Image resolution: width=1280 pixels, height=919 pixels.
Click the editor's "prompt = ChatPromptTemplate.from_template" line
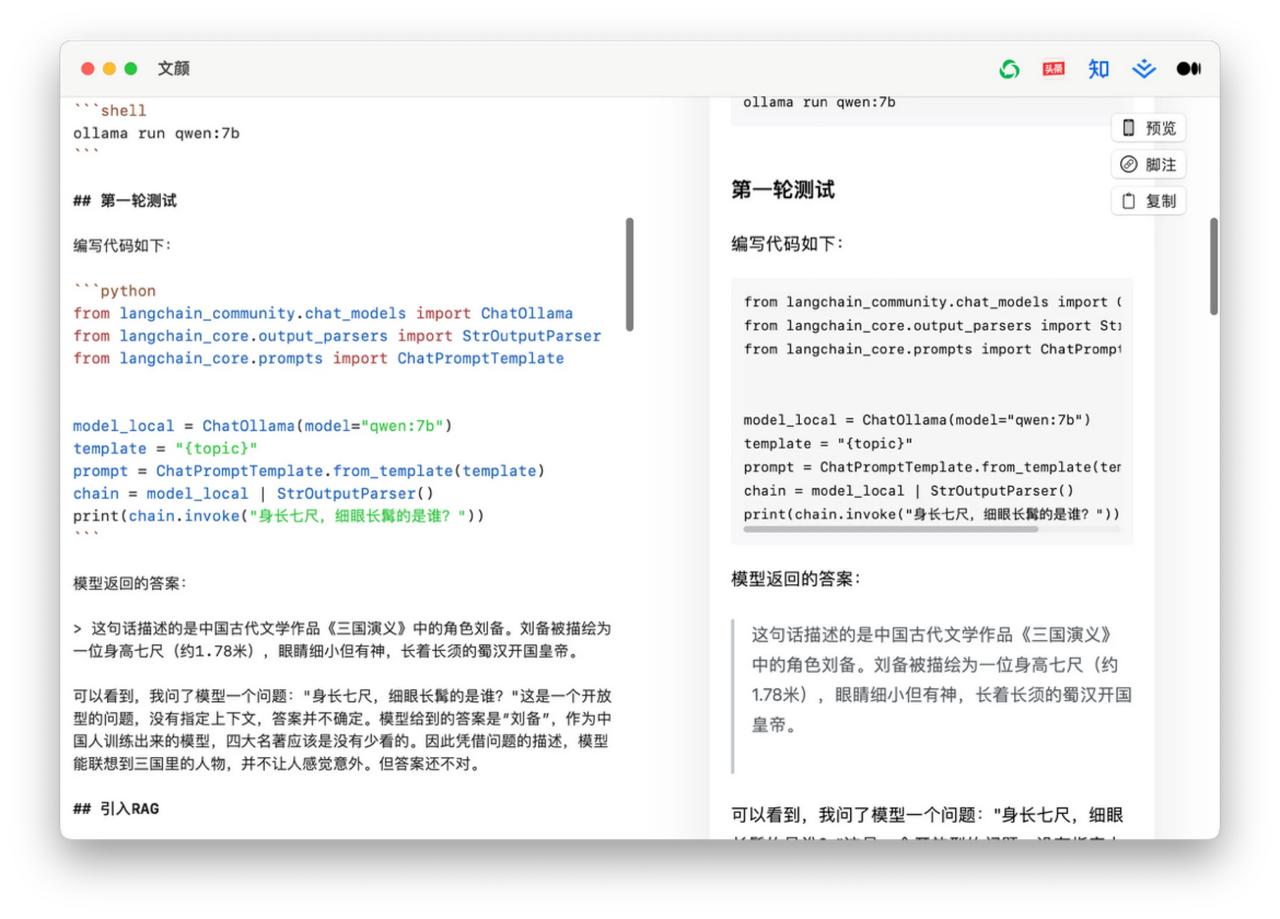tap(309, 471)
